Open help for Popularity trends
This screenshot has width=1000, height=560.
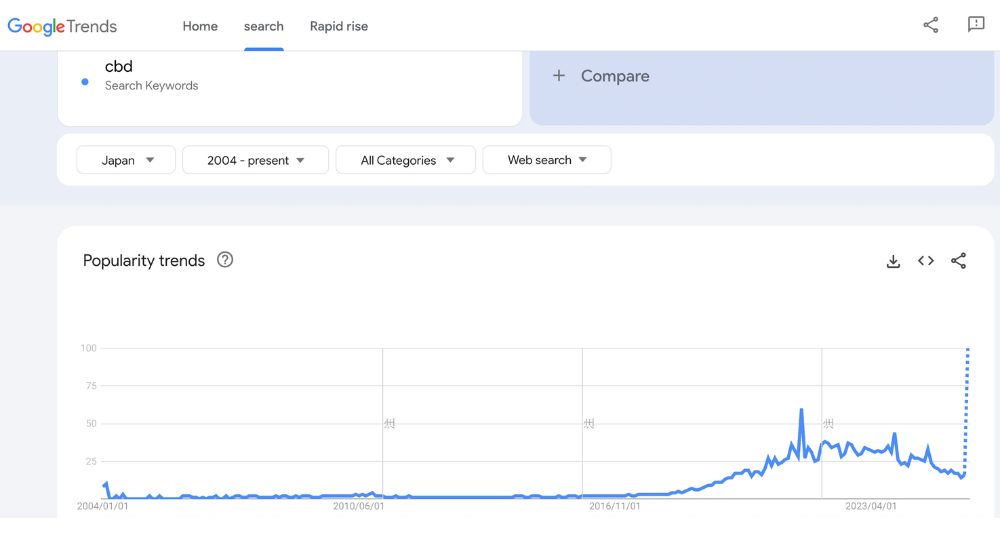(225, 260)
